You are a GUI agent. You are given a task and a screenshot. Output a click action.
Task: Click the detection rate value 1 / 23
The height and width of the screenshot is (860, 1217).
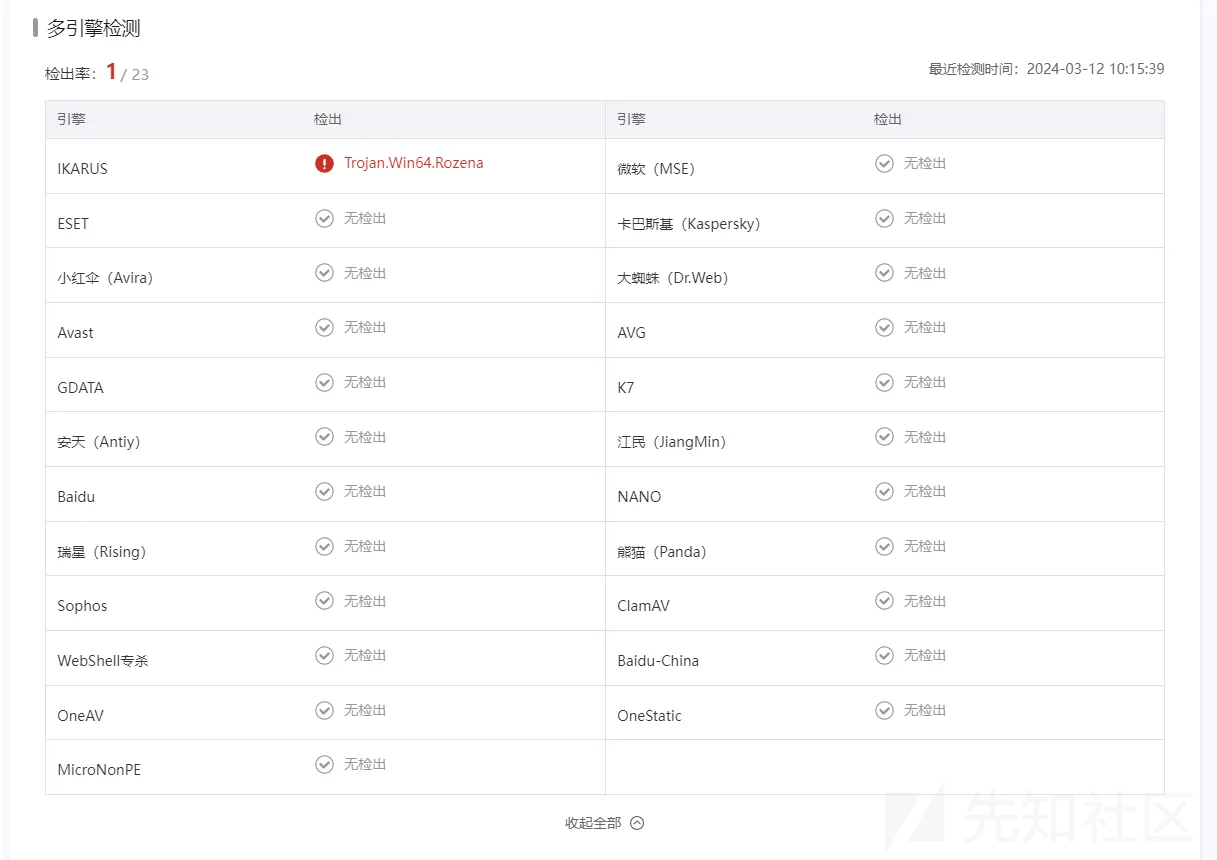[127, 73]
